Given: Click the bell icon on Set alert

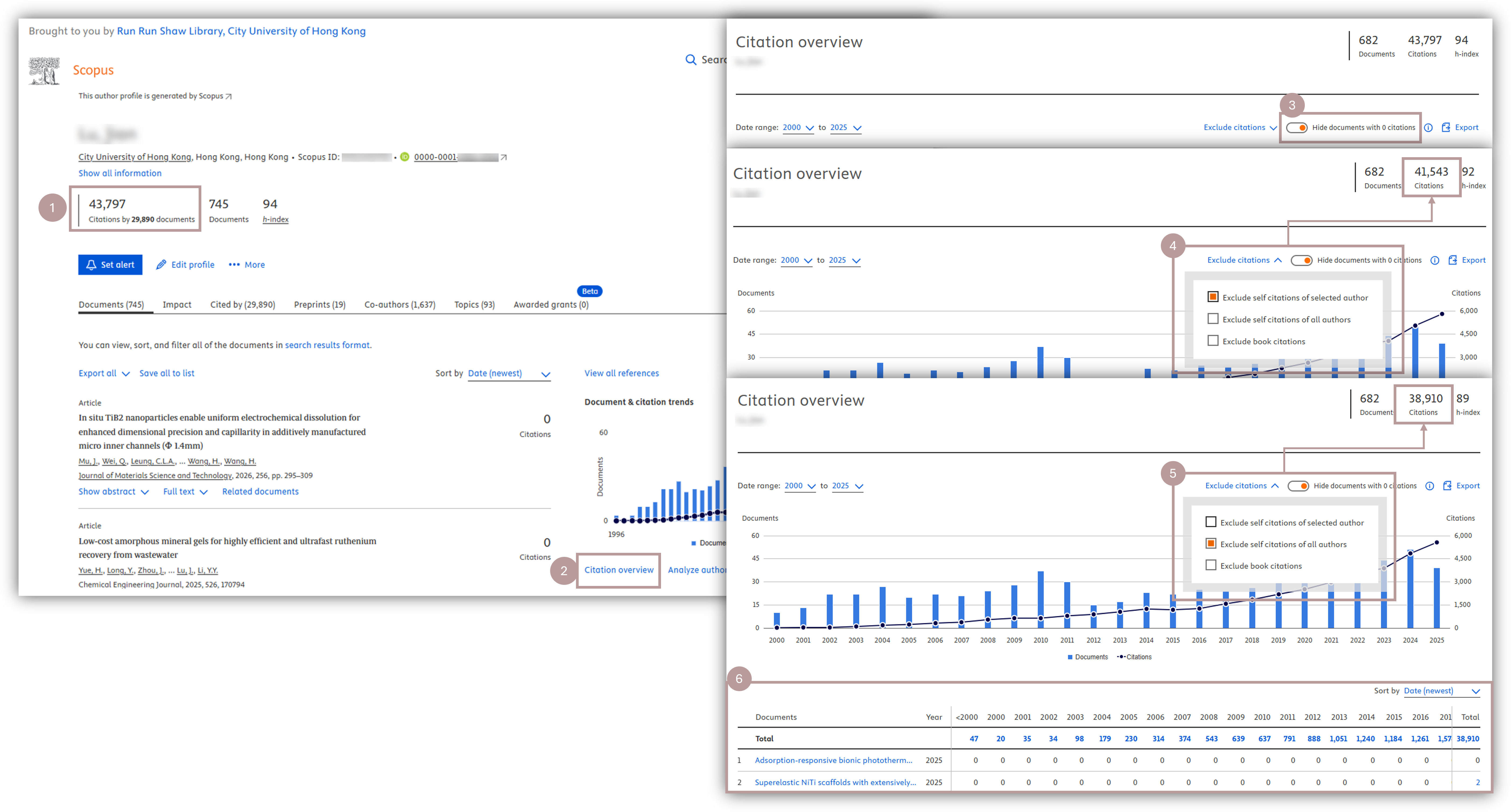Looking at the screenshot, I should coord(91,265).
